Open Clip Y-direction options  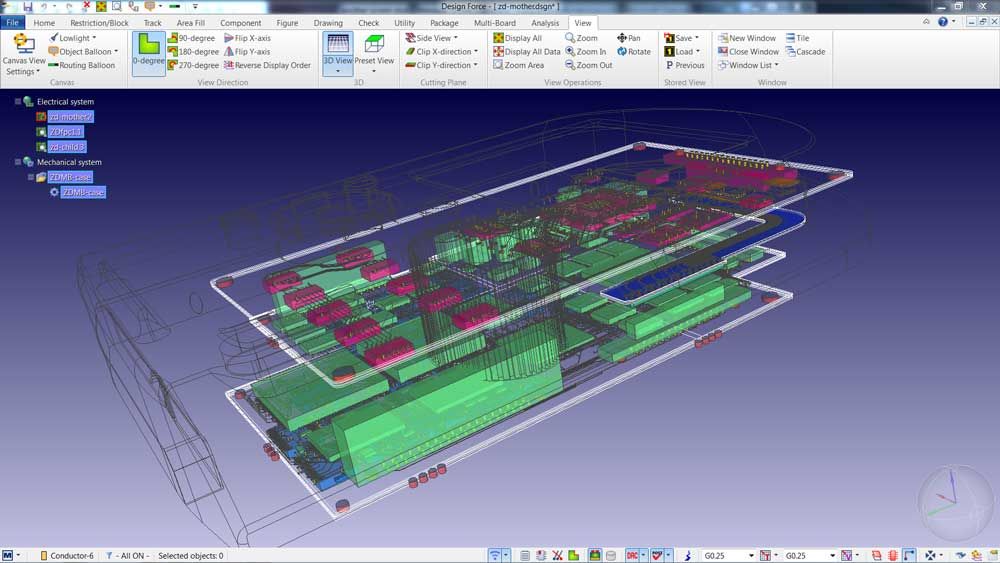pos(442,65)
